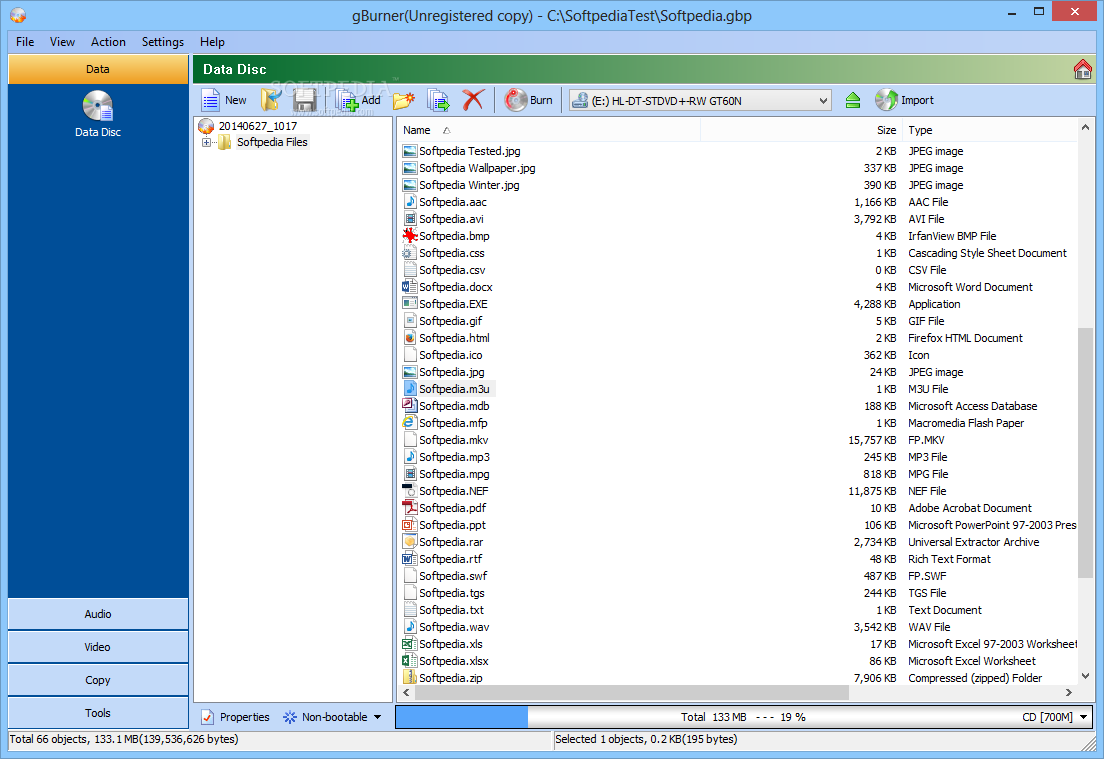
Task: Click the Name column sort arrow
Action: click(x=446, y=130)
